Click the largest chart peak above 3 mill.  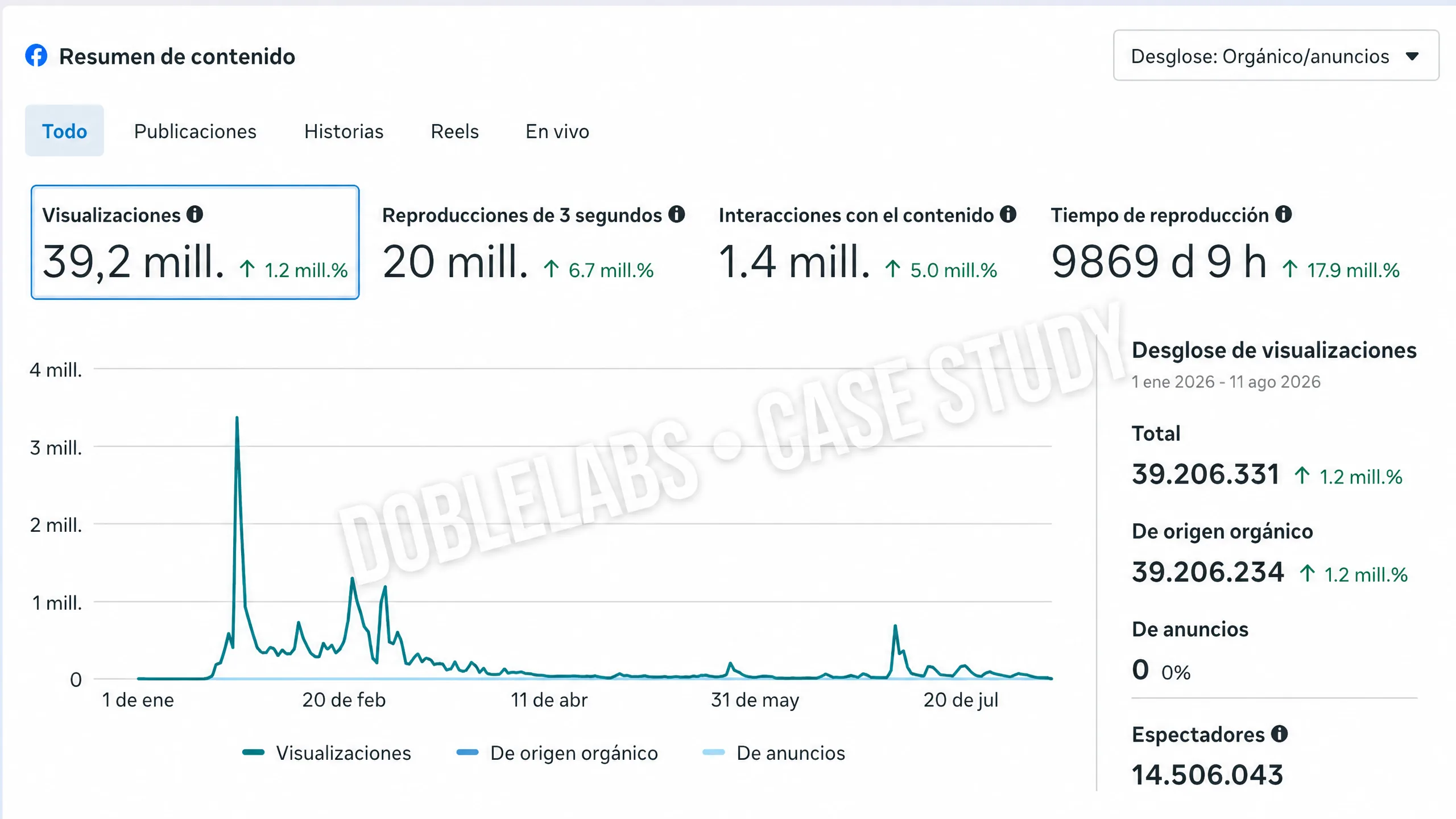(x=237, y=419)
